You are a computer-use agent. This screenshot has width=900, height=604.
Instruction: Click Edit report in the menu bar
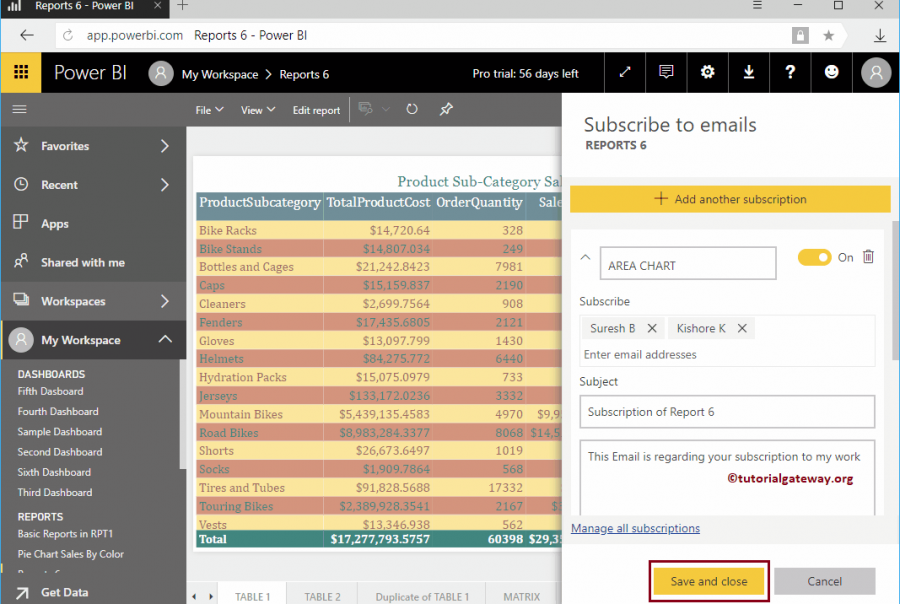point(316,110)
